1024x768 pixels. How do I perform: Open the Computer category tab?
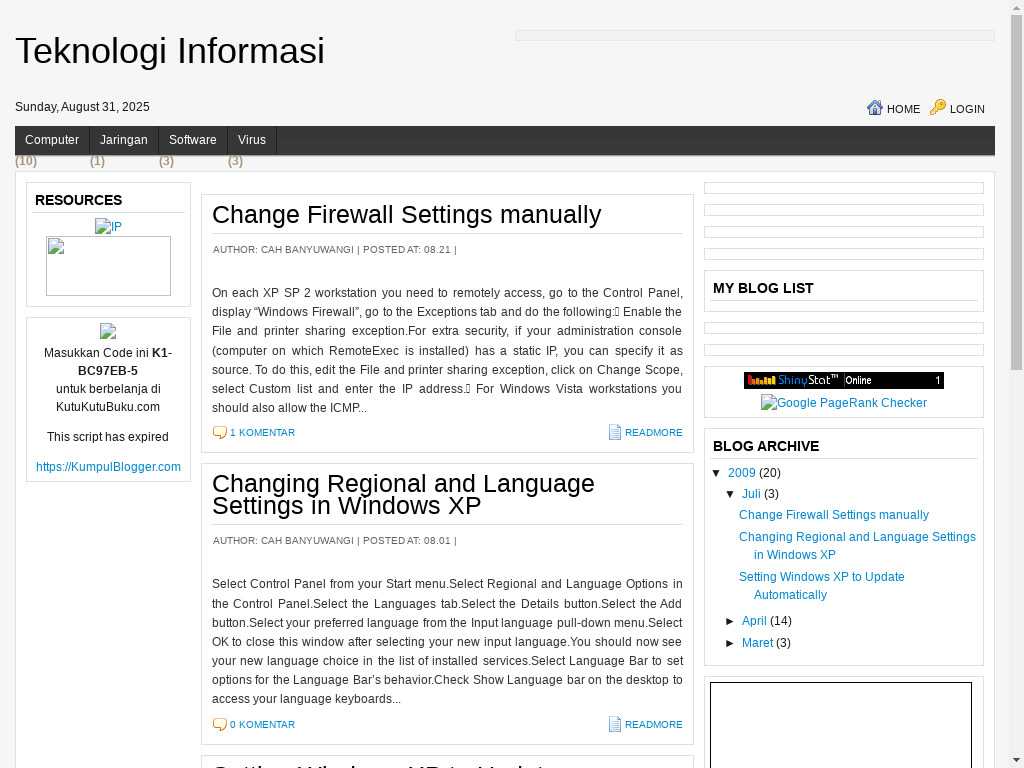tap(52, 140)
